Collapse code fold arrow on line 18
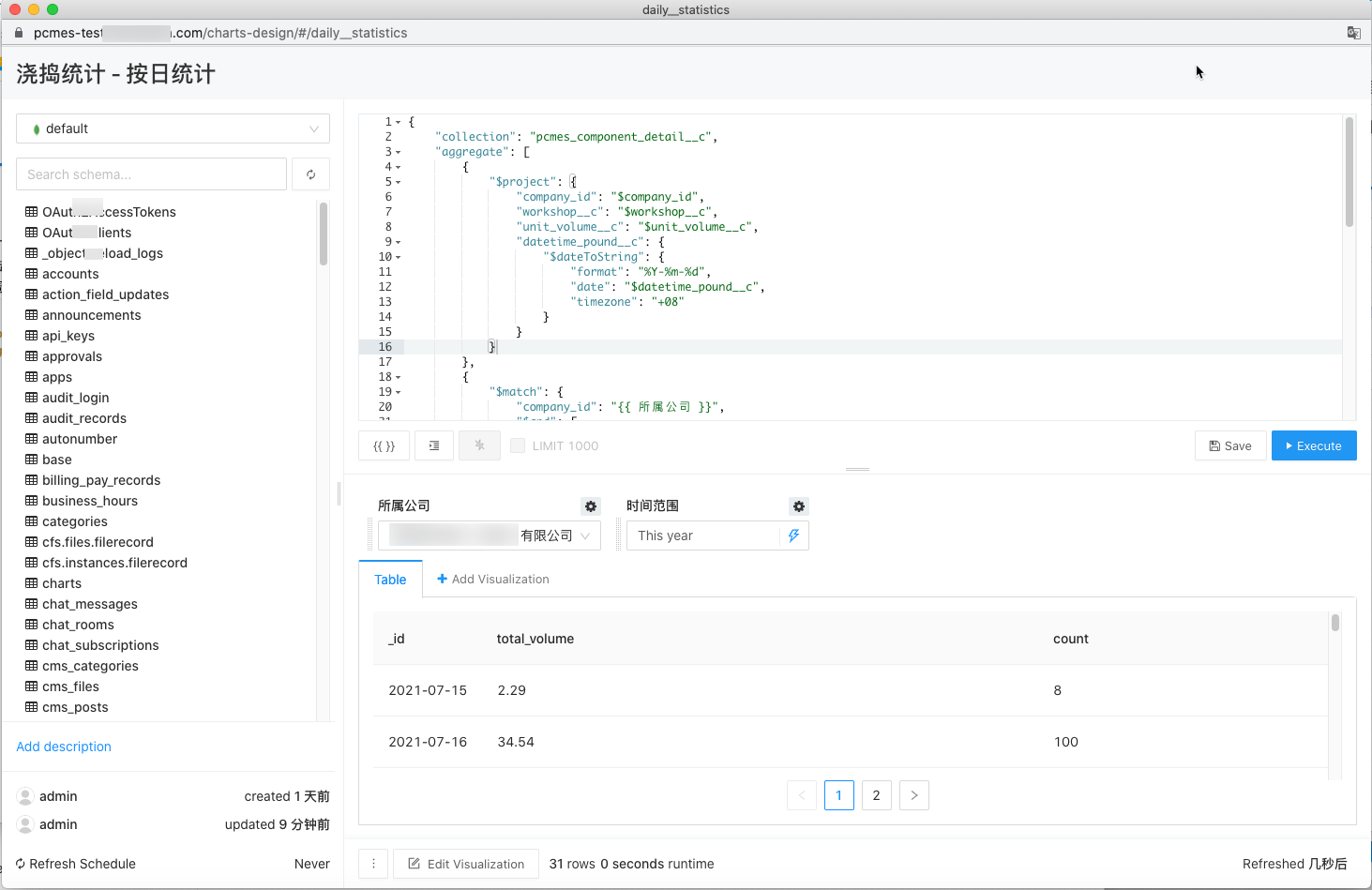Image resolution: width=1372 pixels, height=890 pixels. pos(399,377)
